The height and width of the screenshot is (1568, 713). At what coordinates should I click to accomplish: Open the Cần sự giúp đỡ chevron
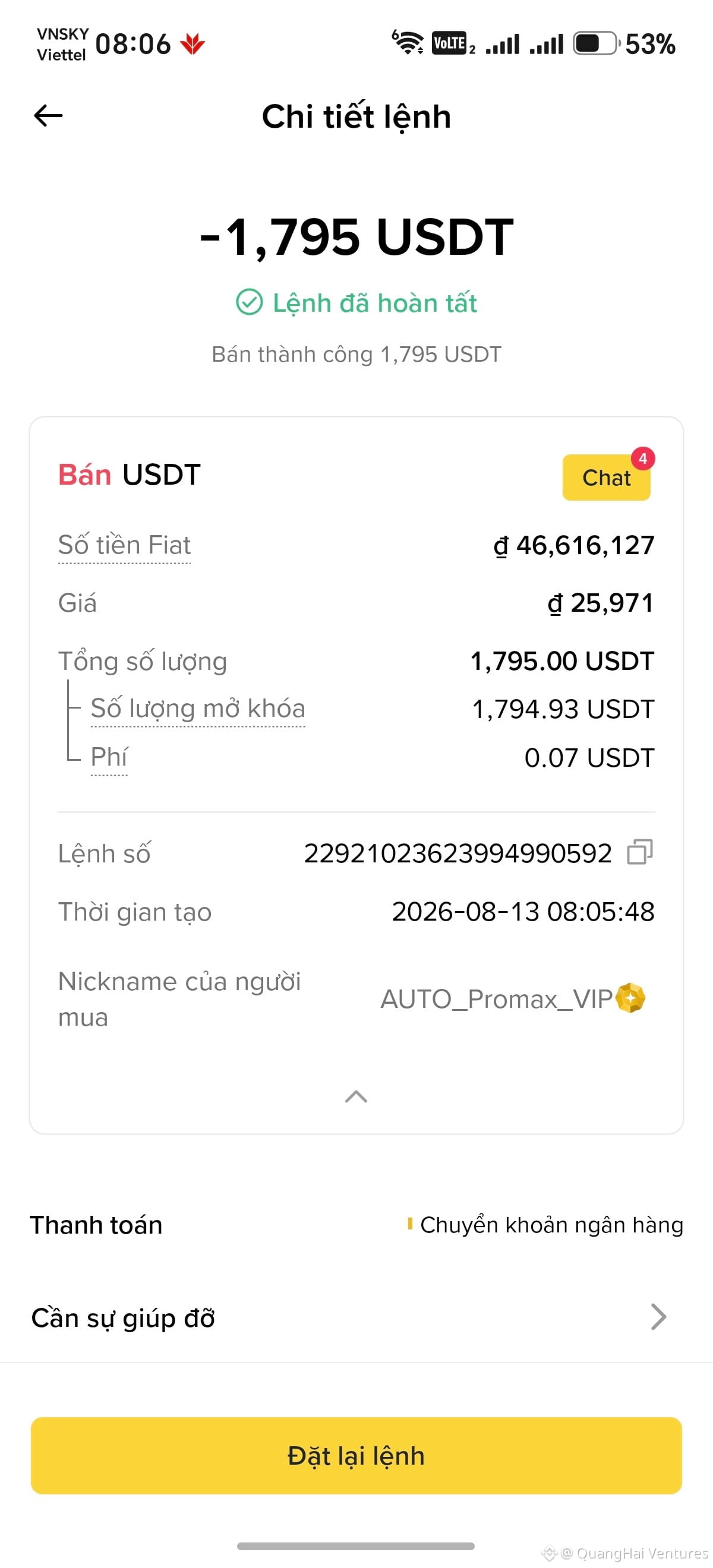pyautogui.click(x=658, y=1317)
